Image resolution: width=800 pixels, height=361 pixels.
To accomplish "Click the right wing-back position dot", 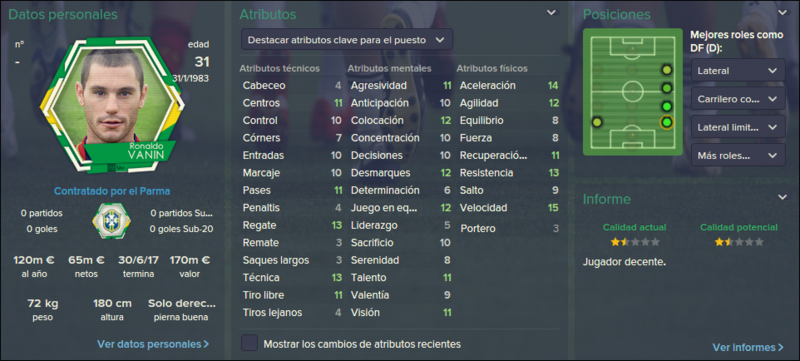I will 666,107.
